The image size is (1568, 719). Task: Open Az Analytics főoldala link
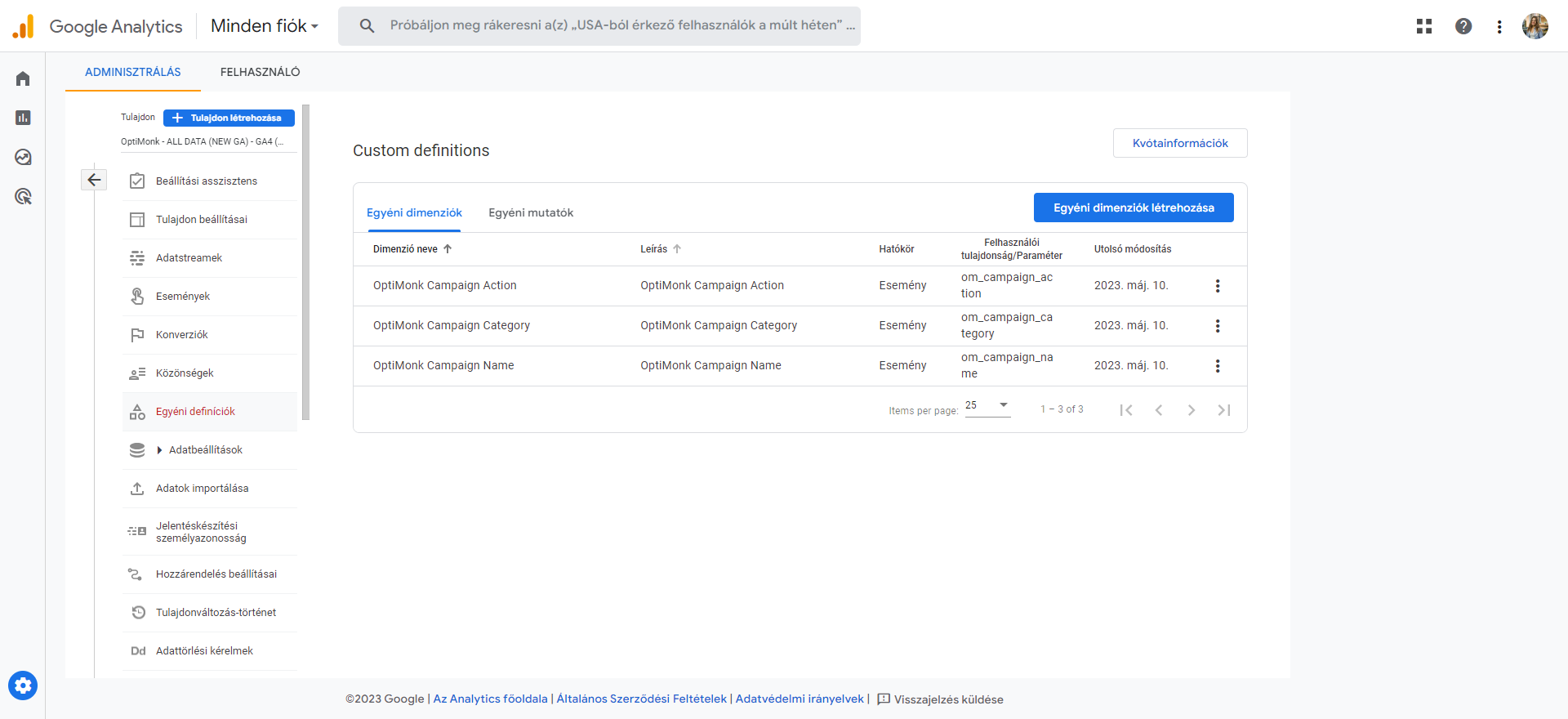tap(490, 699)
